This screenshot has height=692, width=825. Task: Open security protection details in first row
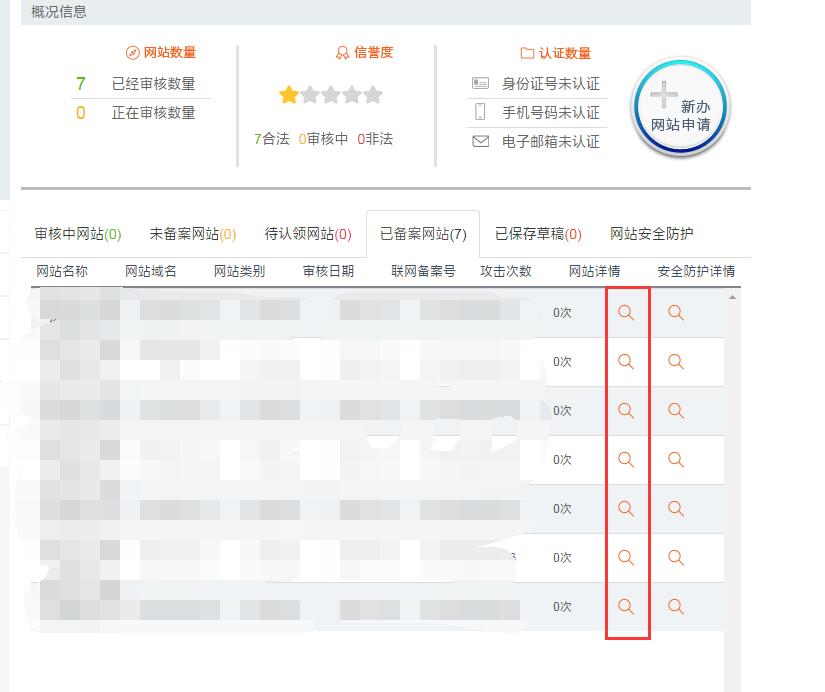676,313
